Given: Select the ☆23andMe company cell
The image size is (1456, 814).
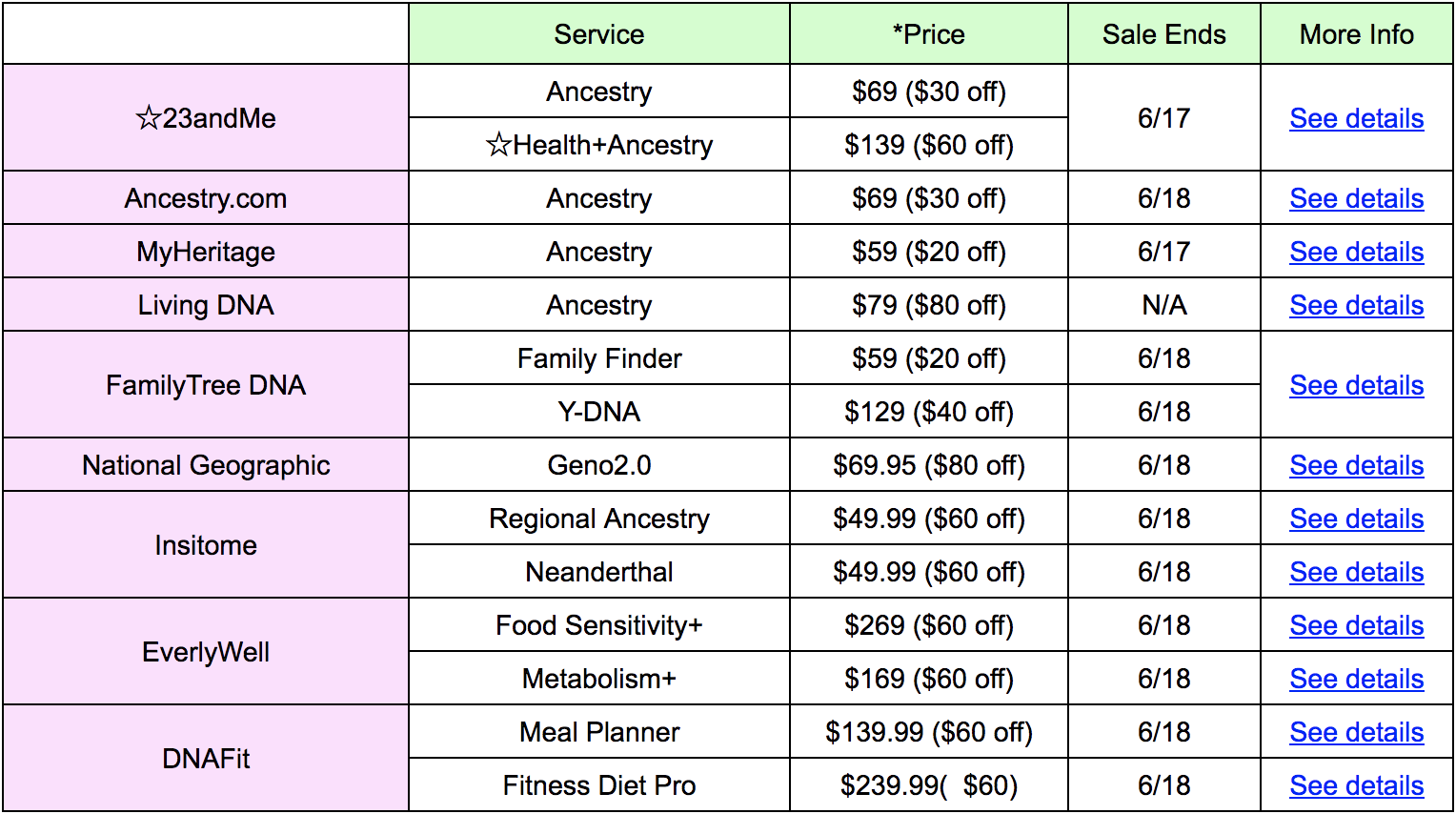Looking at the screenshot, I should (206, 118).
